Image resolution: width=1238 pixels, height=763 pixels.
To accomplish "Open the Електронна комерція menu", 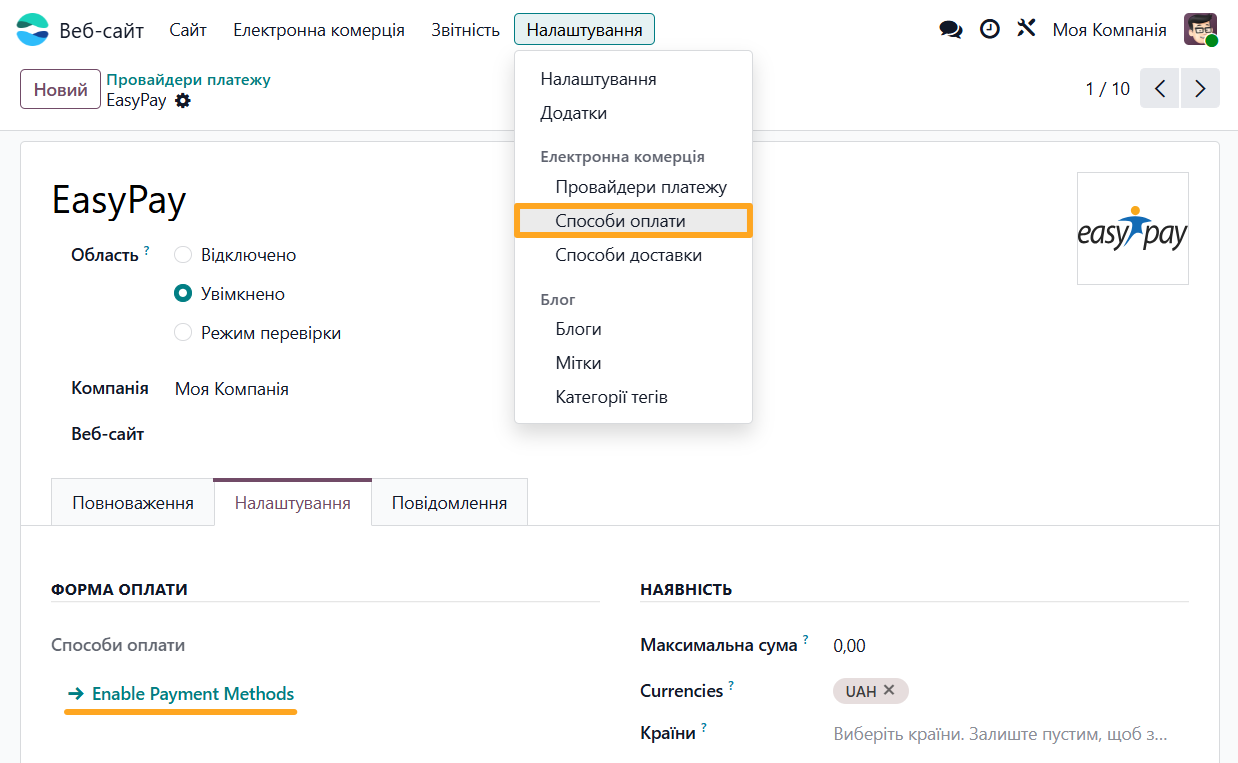I will tap(319, 30).
